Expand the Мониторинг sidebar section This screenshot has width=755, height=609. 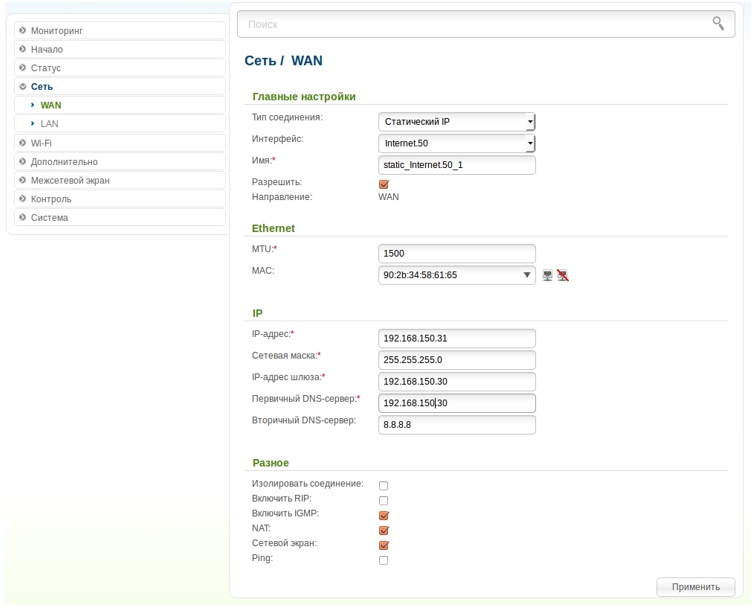point(56,31)
